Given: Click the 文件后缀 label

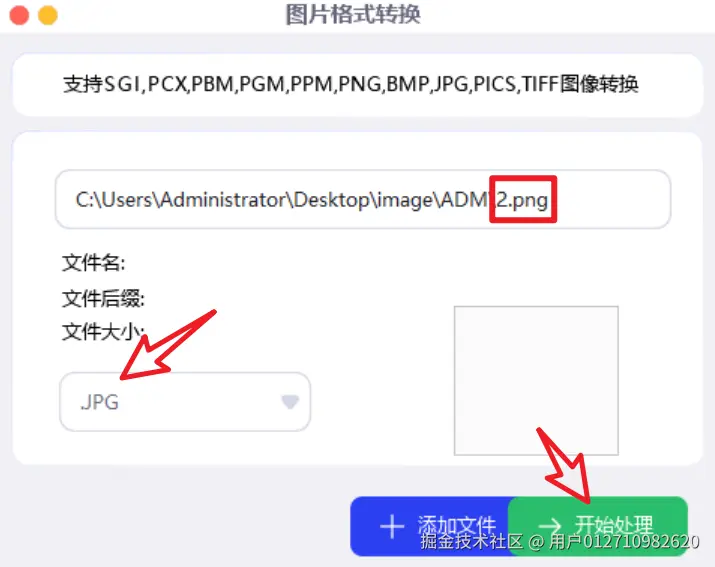Looking at the screenshot, I should tap(103, 299).
